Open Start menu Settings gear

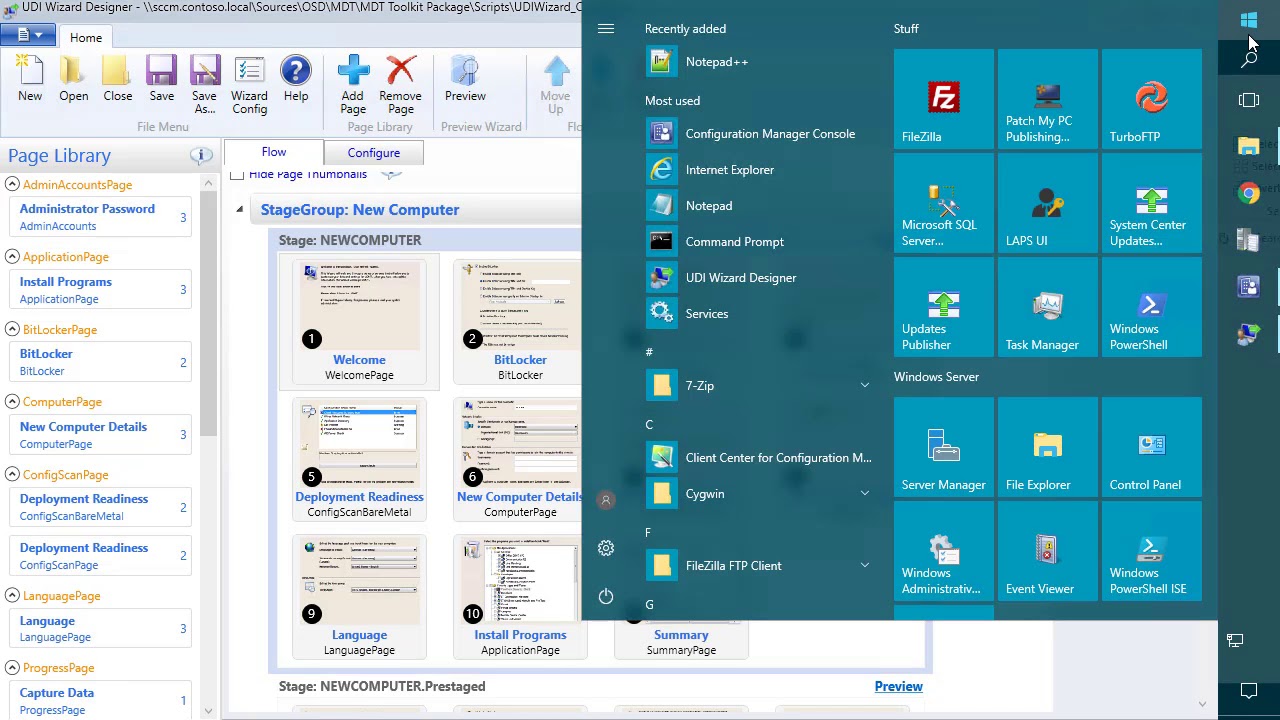tap(606, 548)
